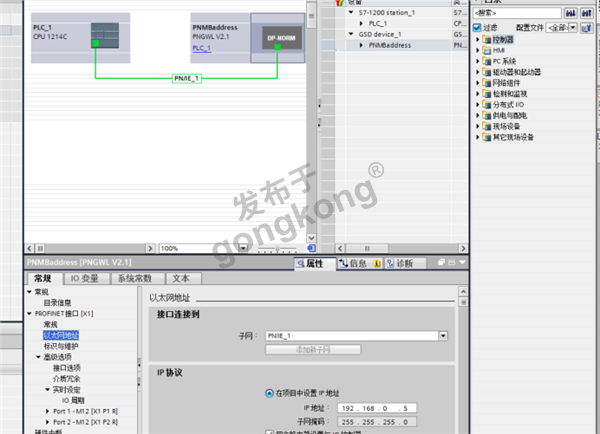Screen dimensions: 600x434
Task: Click the 子网掩码 field 255.255.255.0
Action: coord(377,422)
